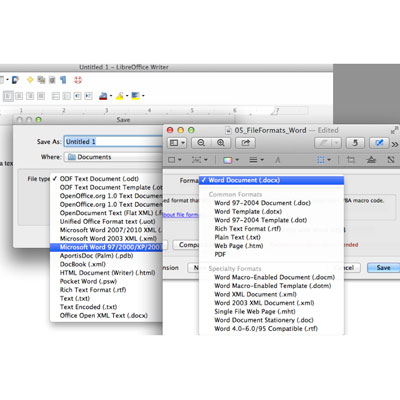
Task: Choose Pocket Word (.psw) file type
Action: [x=88, y=281]
